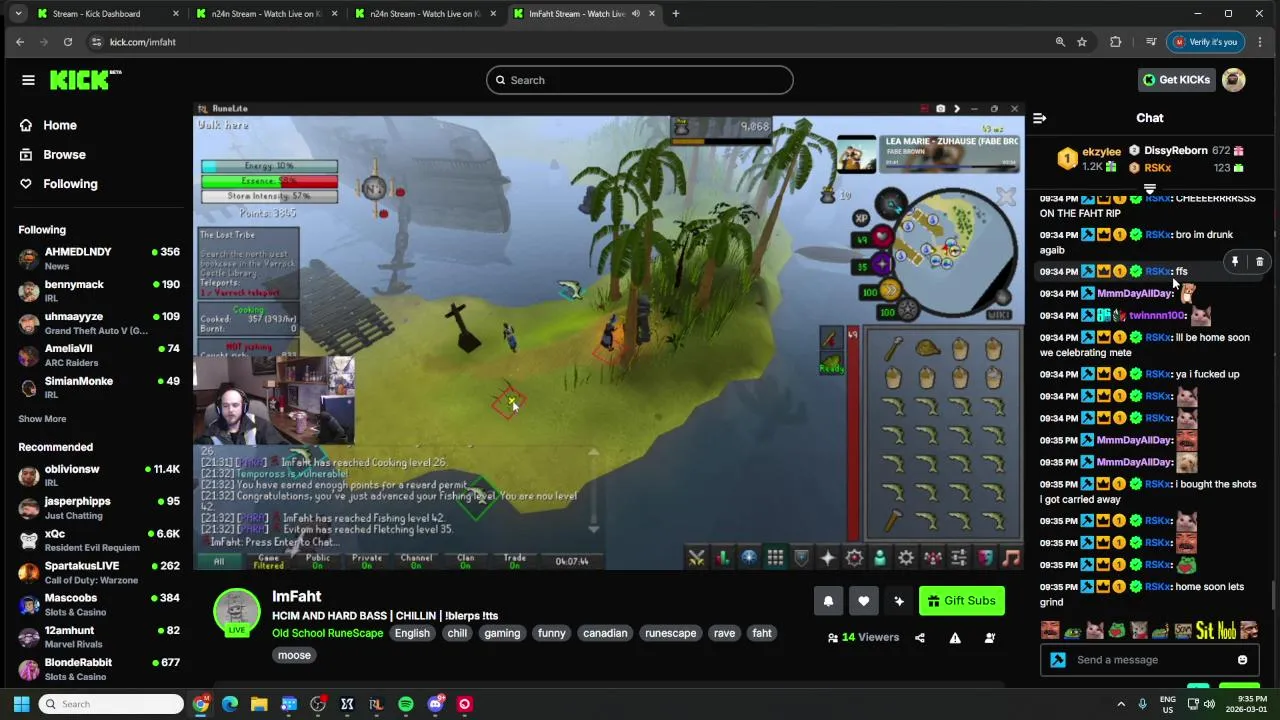This screenshot has width=1280, height=720.
Task: Open ekzylee on the gift leaderboard
Action: (1101, 152)
